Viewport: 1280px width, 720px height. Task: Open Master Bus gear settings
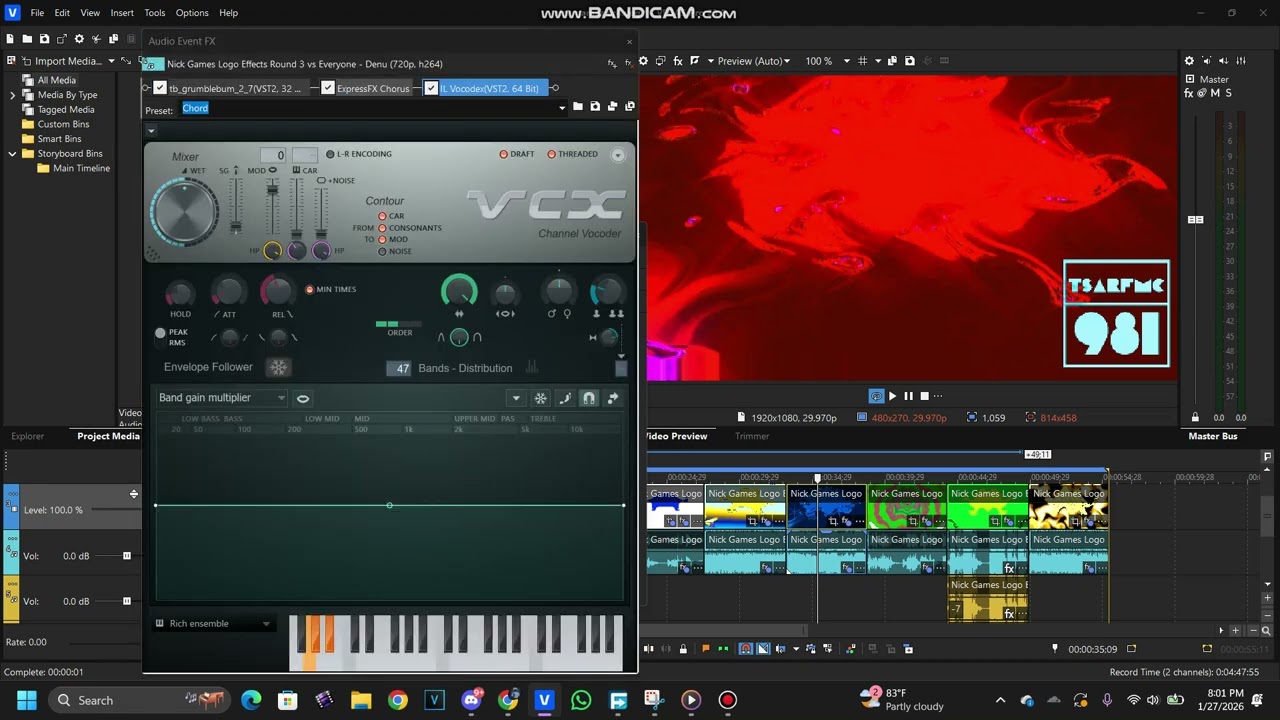tap(1189, 61)
